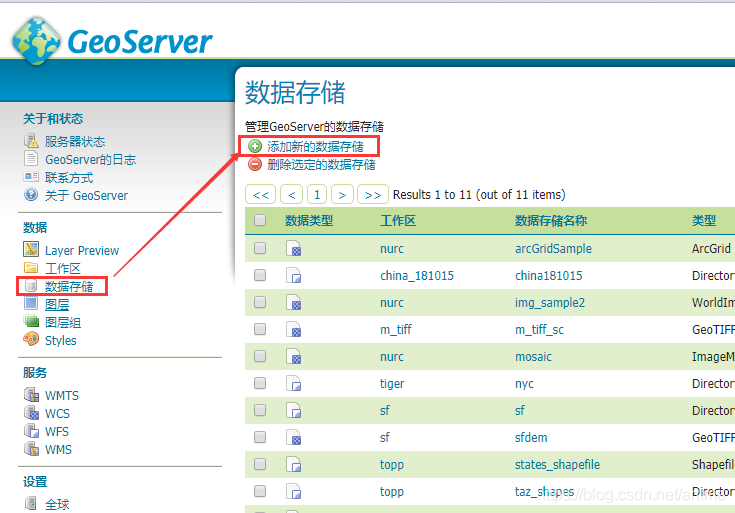Go to next page with > button

pos(342,195)
